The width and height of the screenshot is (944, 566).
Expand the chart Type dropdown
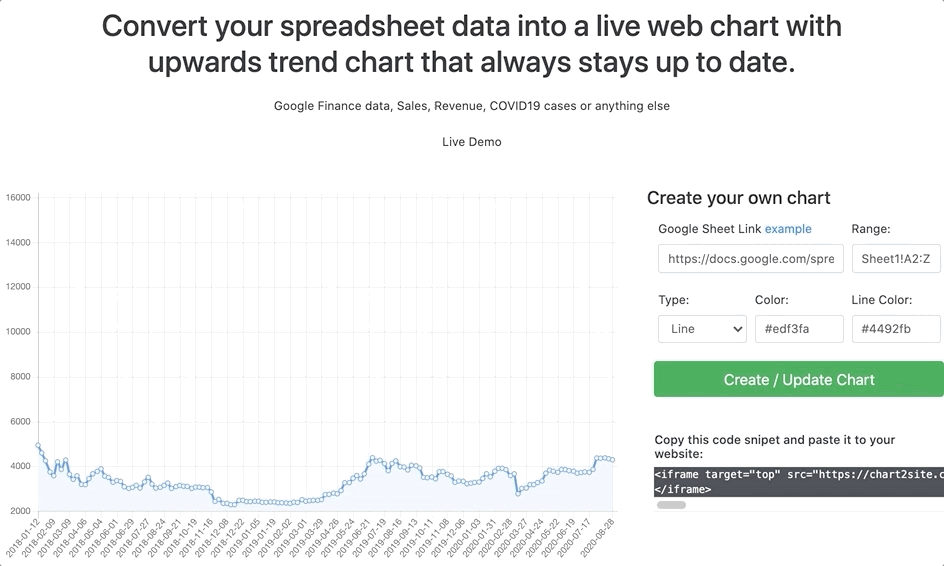pyautogui.click(x=702, y=329)
